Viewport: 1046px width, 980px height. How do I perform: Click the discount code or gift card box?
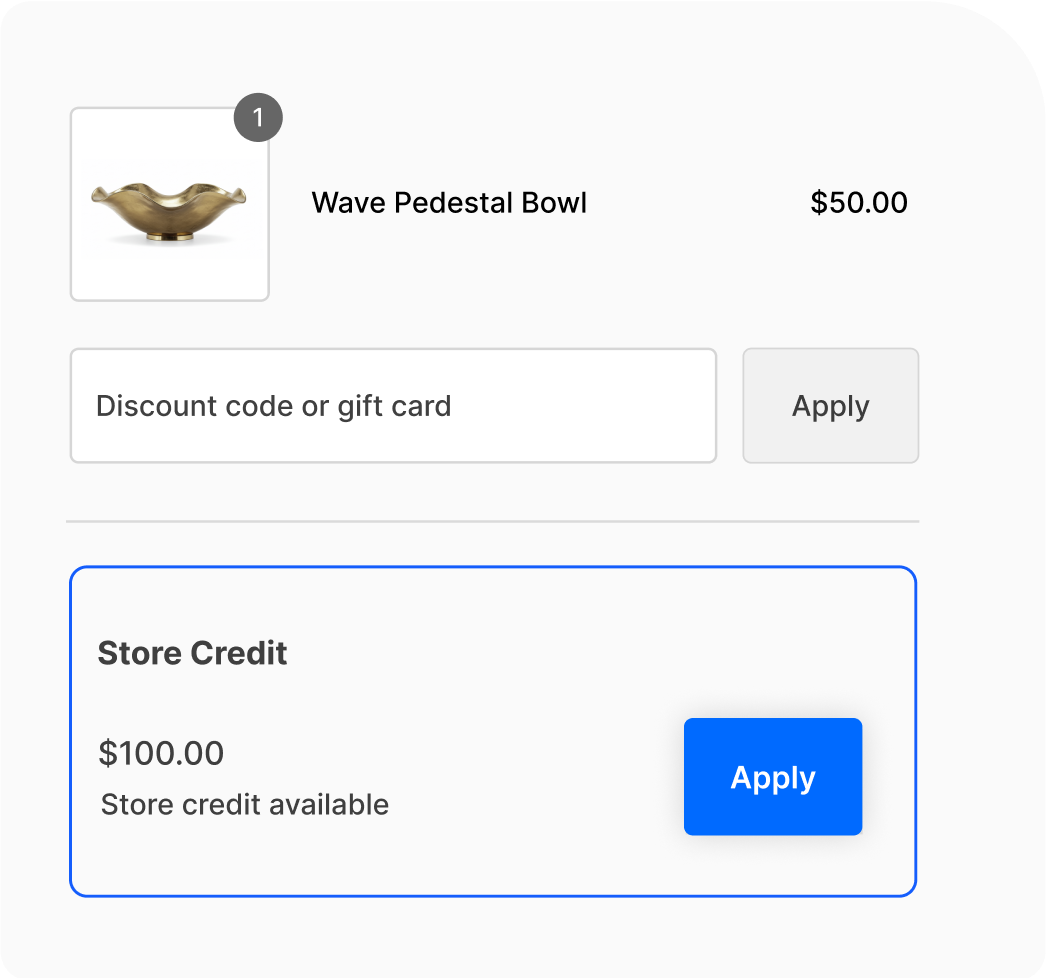[x=392, y=406]
